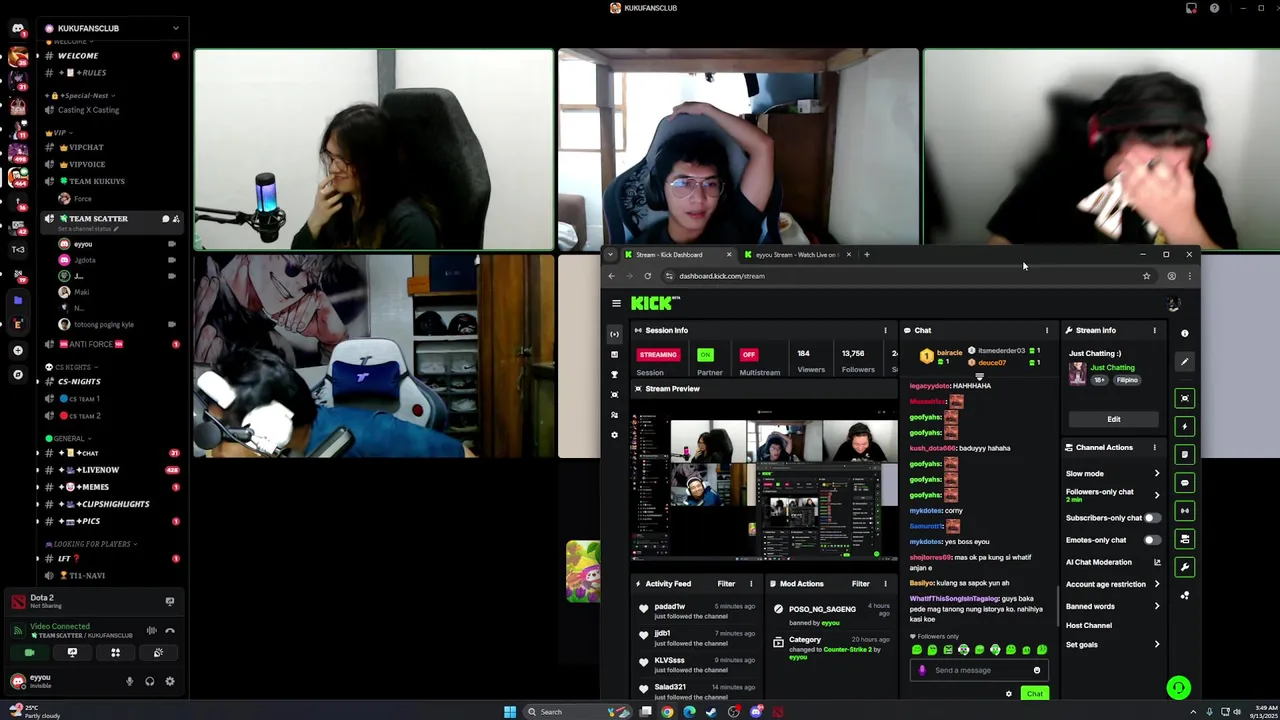The image size is (1280, 720).
Task: Click Edit button in Stream info
Action: pos(1113,419)
